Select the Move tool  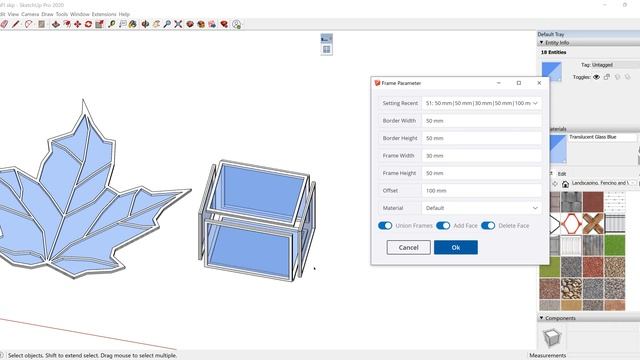78,24
